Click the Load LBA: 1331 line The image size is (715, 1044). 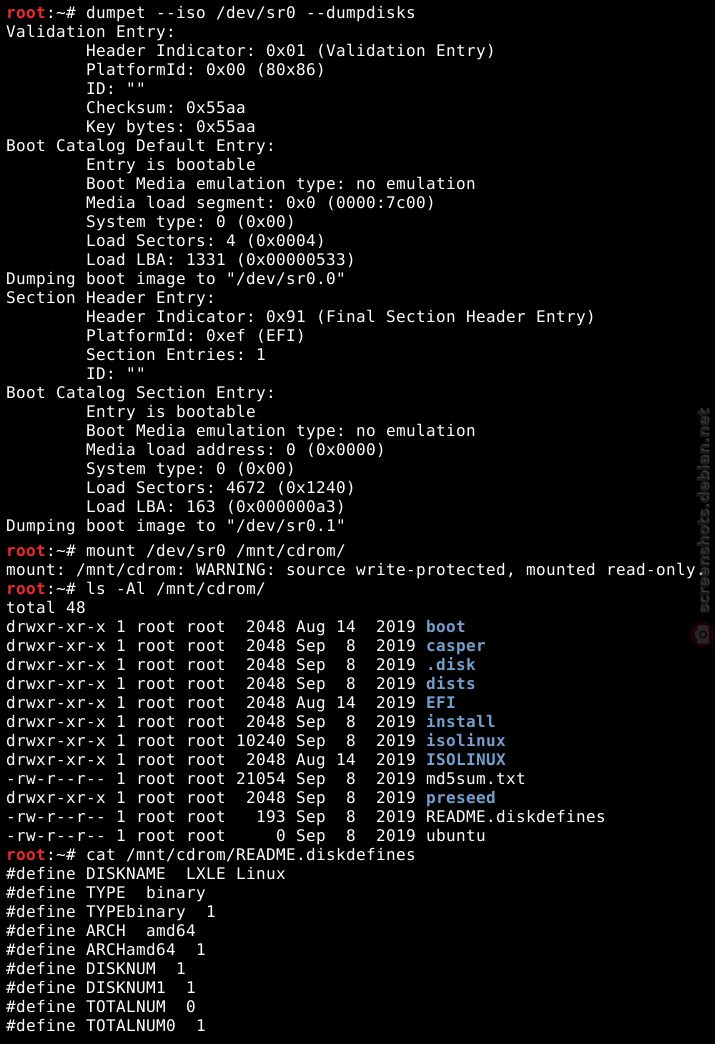tap(220, 260)
